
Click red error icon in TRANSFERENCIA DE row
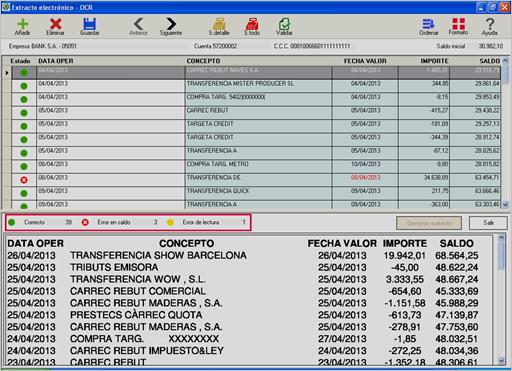[x=24, y=180]
